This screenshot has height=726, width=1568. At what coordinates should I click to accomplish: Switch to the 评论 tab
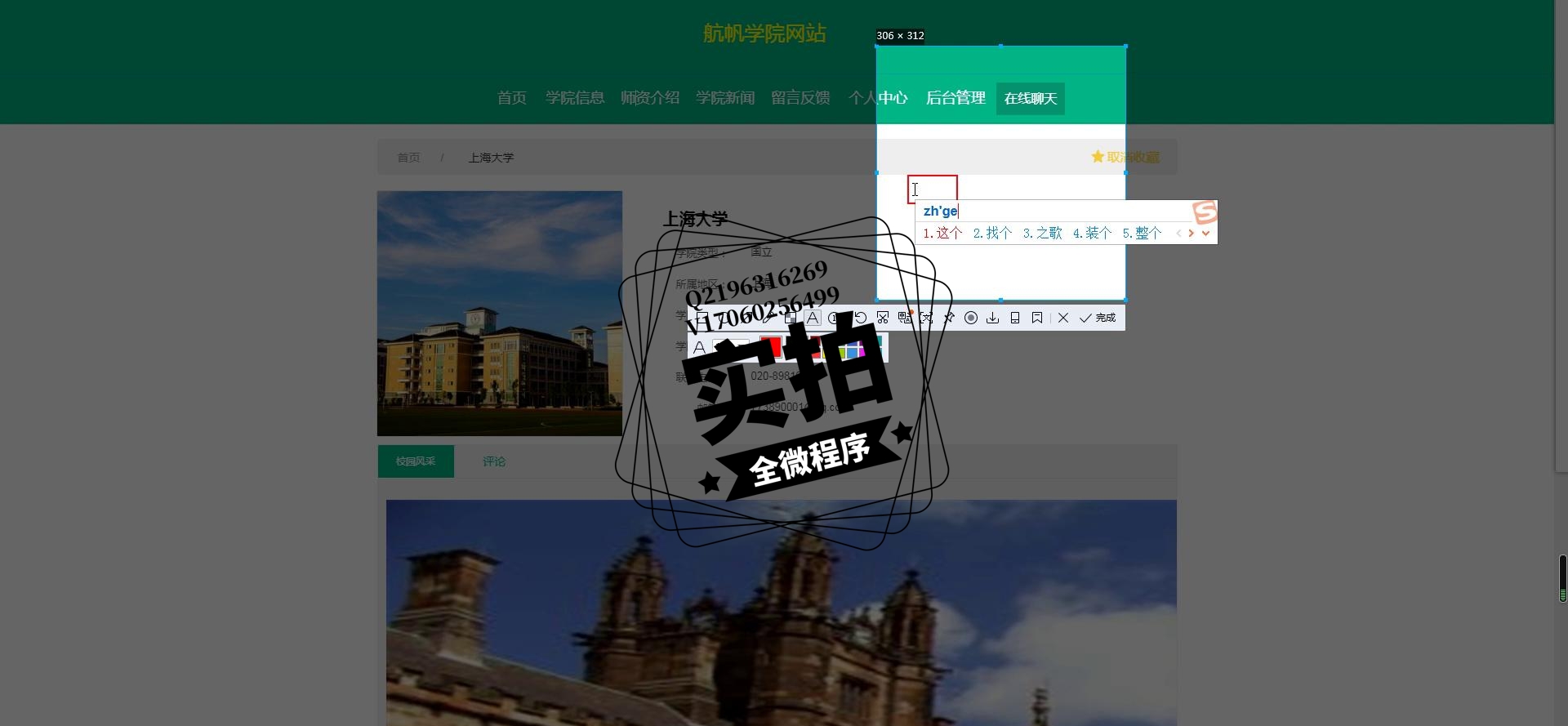(x=494, y=461)
